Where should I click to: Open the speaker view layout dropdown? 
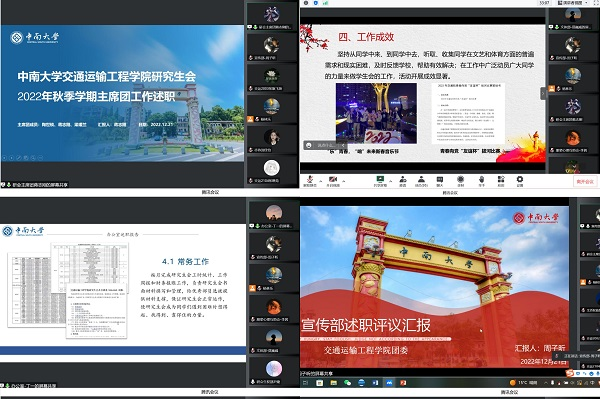(x=573, y=3)
